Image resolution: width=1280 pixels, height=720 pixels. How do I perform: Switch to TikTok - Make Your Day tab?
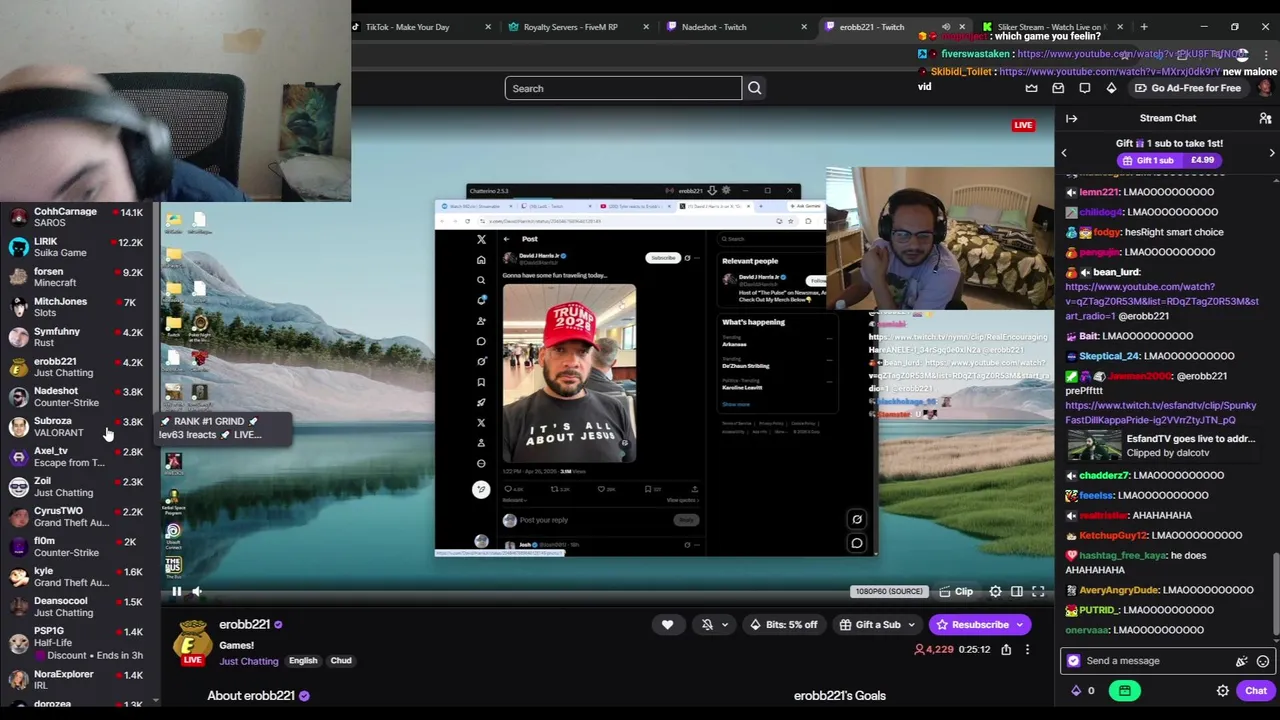coord(420,27)
